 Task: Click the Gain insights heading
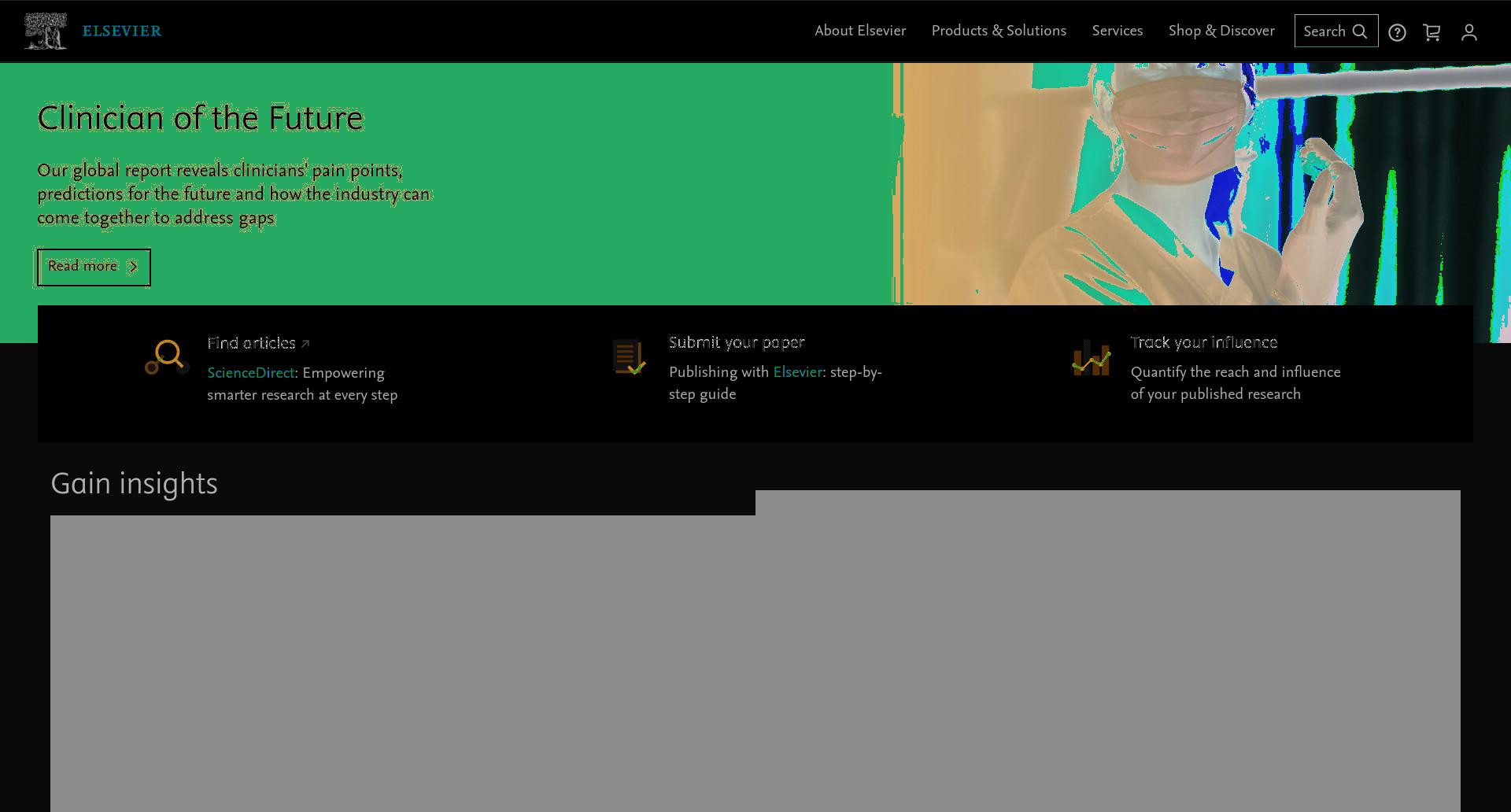[134, 484]
